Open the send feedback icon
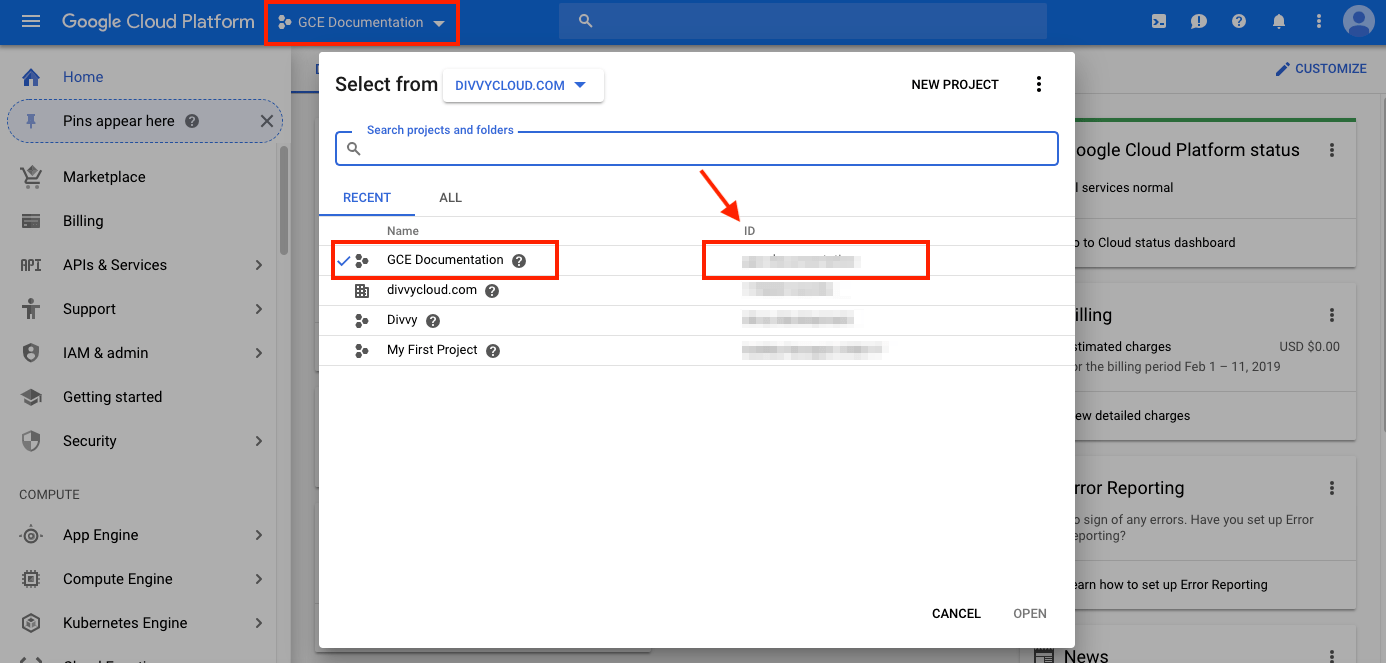This screenshot has height=663, width=1386. [x=1199, y=21]
